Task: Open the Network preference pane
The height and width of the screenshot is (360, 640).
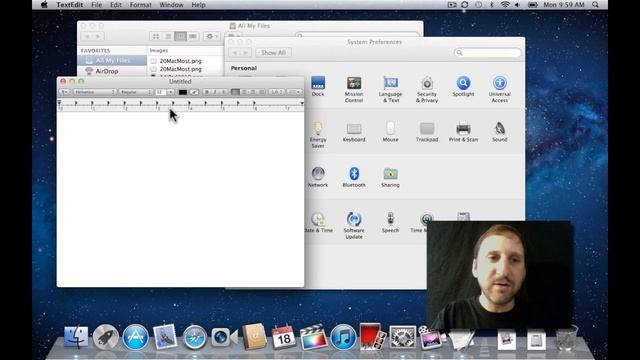Action: point(318,178)
